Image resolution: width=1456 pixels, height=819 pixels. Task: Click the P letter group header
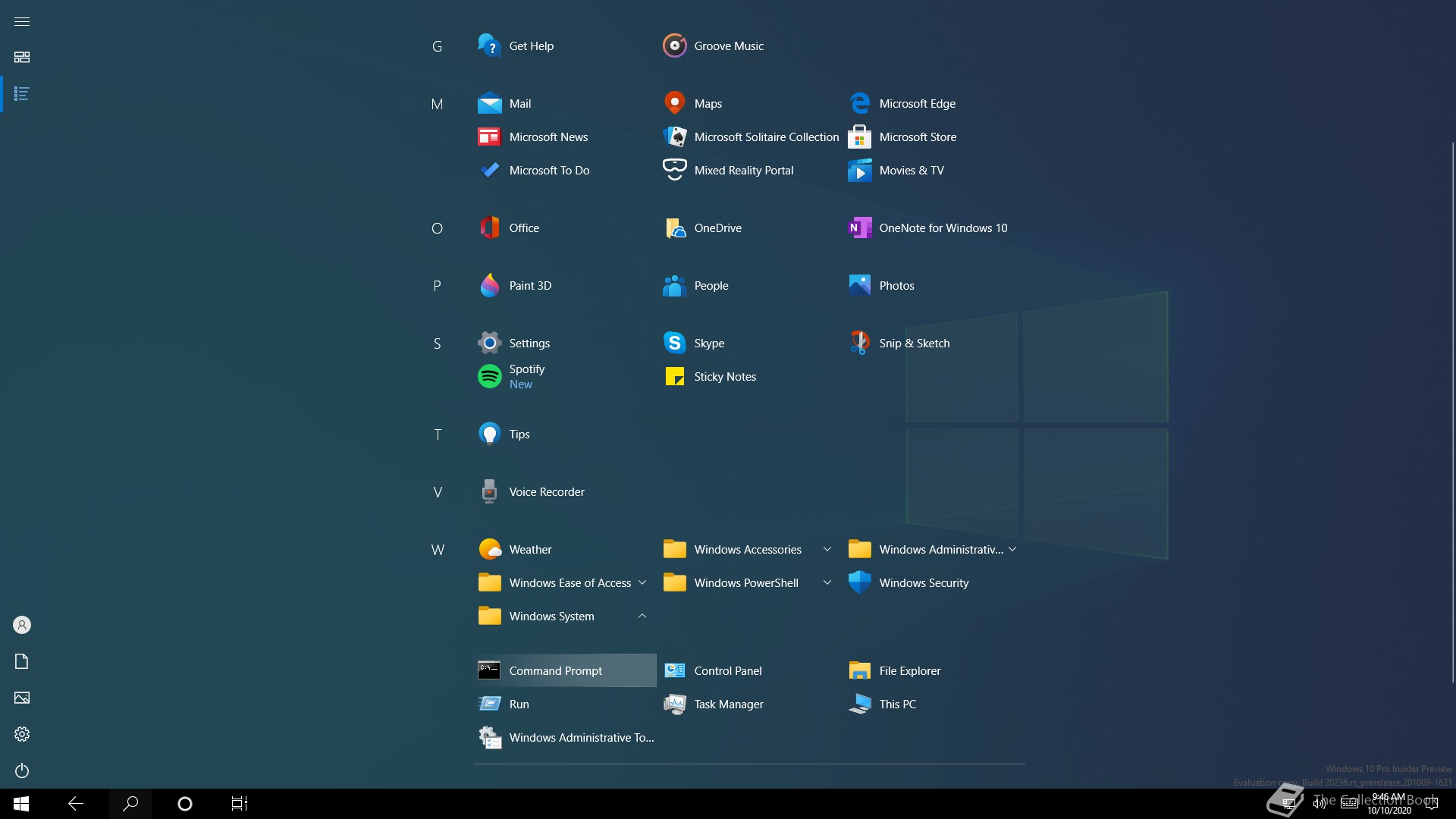tap(438, 286)
